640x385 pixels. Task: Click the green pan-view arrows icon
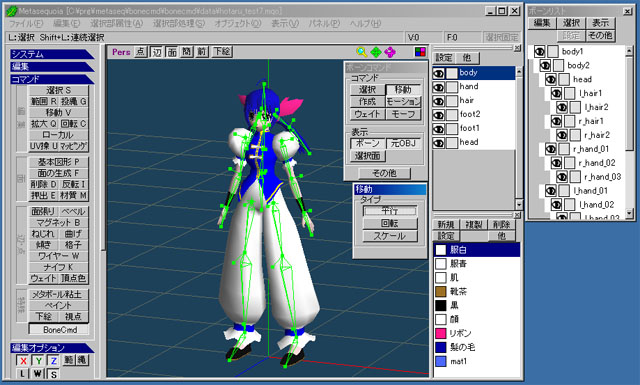point(376,52)
